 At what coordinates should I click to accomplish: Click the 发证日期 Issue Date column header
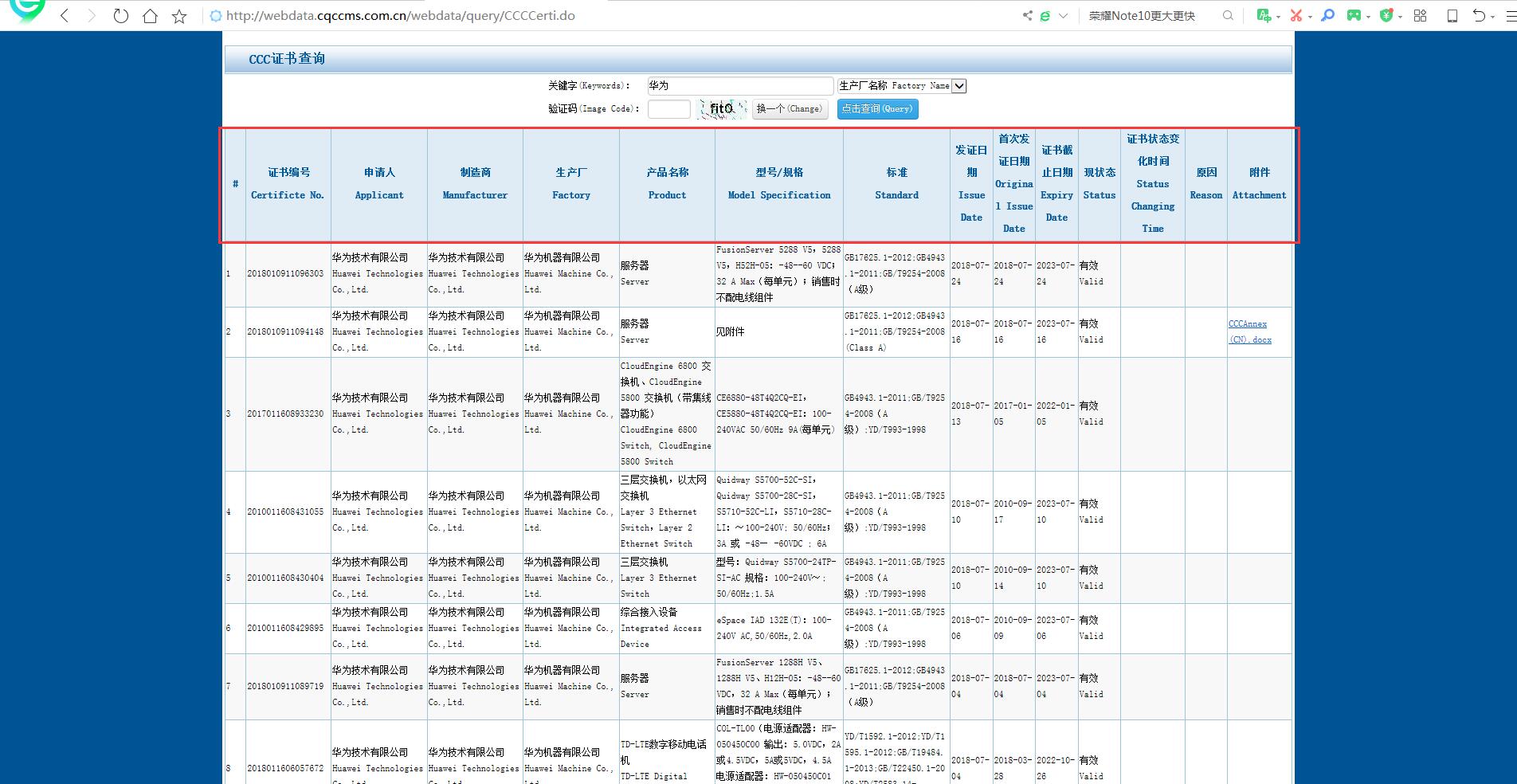tap(971, 184)
